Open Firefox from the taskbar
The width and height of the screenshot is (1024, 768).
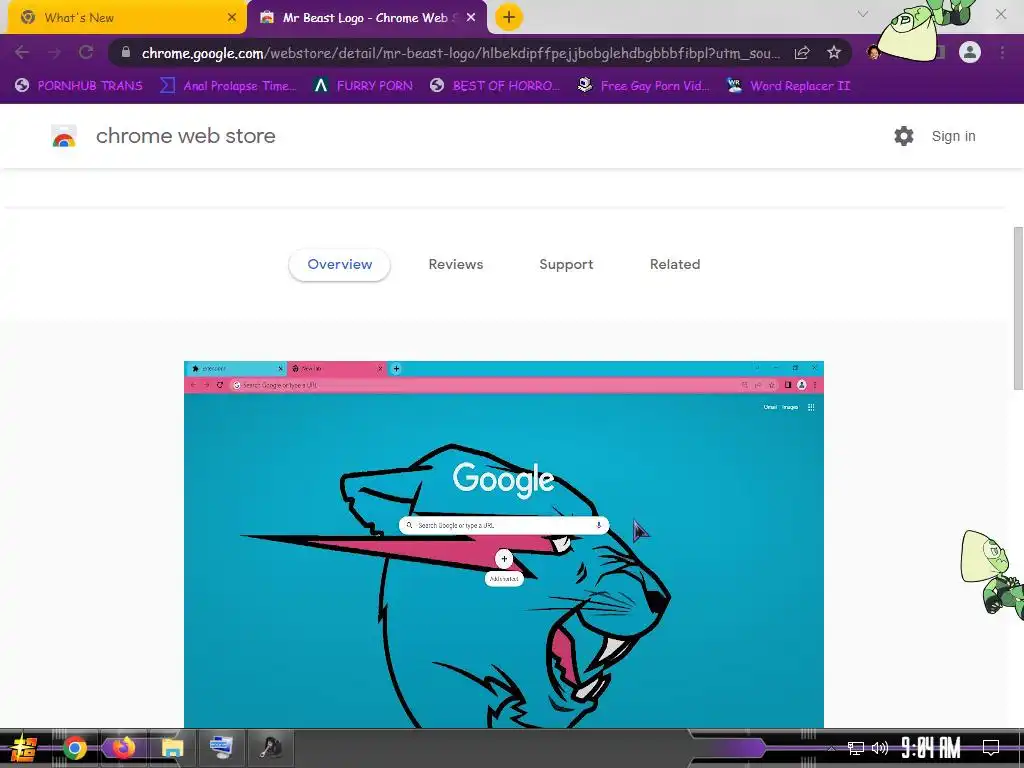pyautogui.click(x=123, y=748)
